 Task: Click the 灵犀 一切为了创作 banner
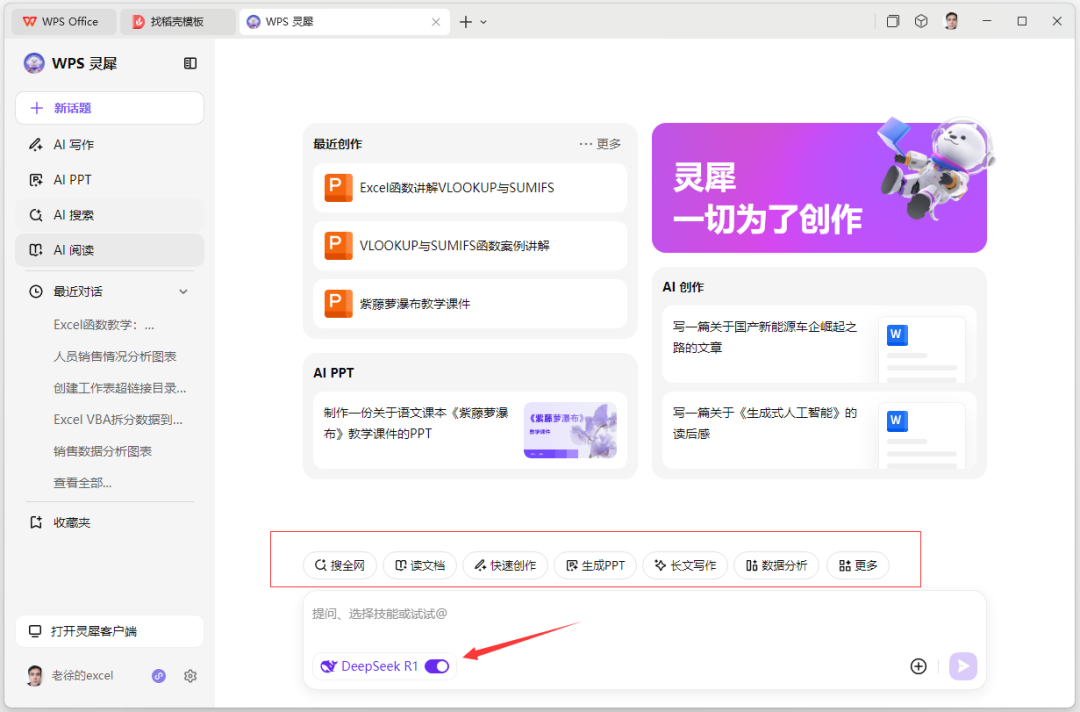[x=819, y=187]
